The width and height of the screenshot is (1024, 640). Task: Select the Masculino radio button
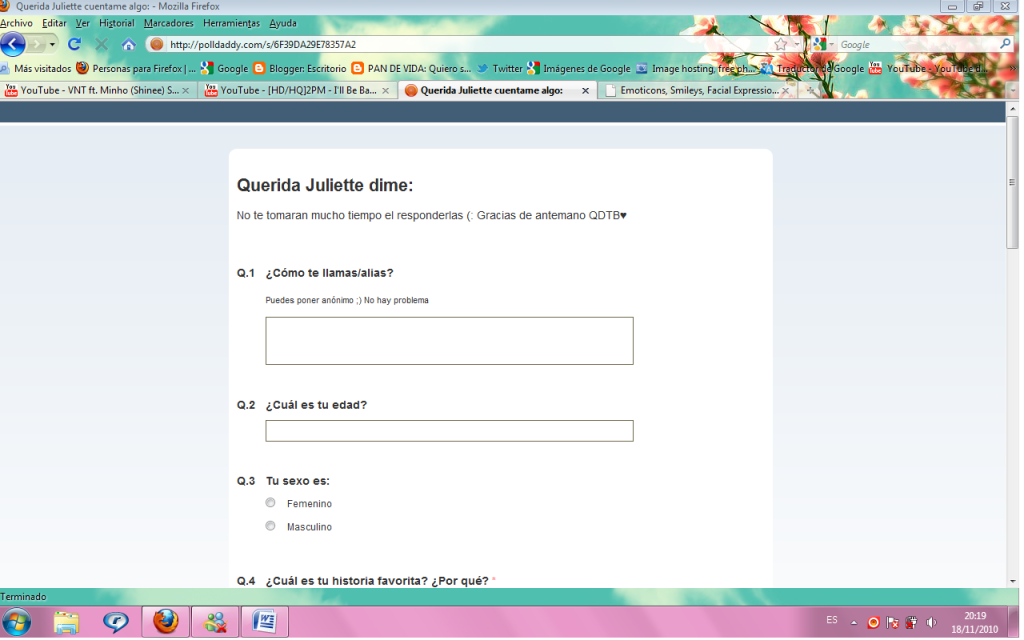coord(270,526)
